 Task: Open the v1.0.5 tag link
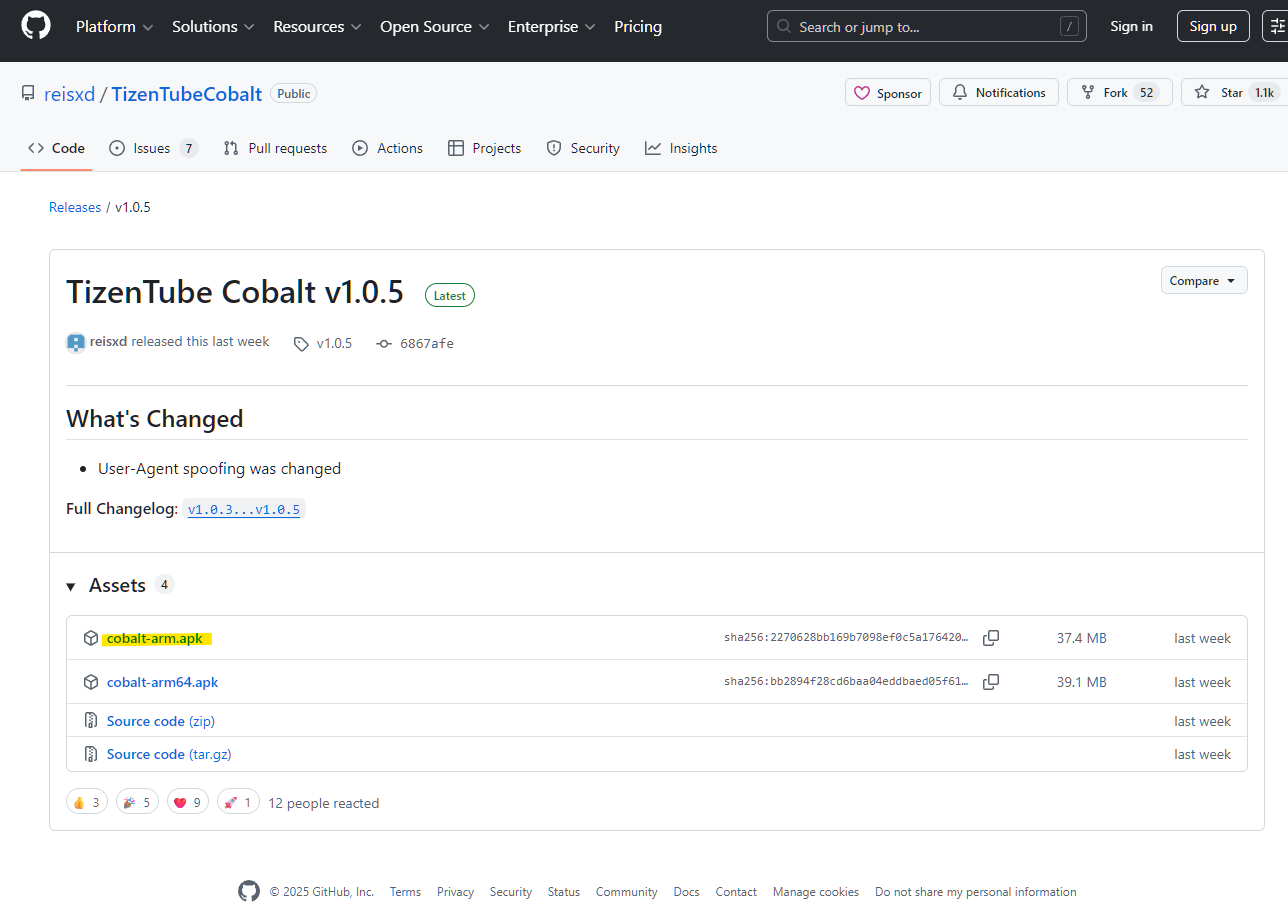coord(324,343)
